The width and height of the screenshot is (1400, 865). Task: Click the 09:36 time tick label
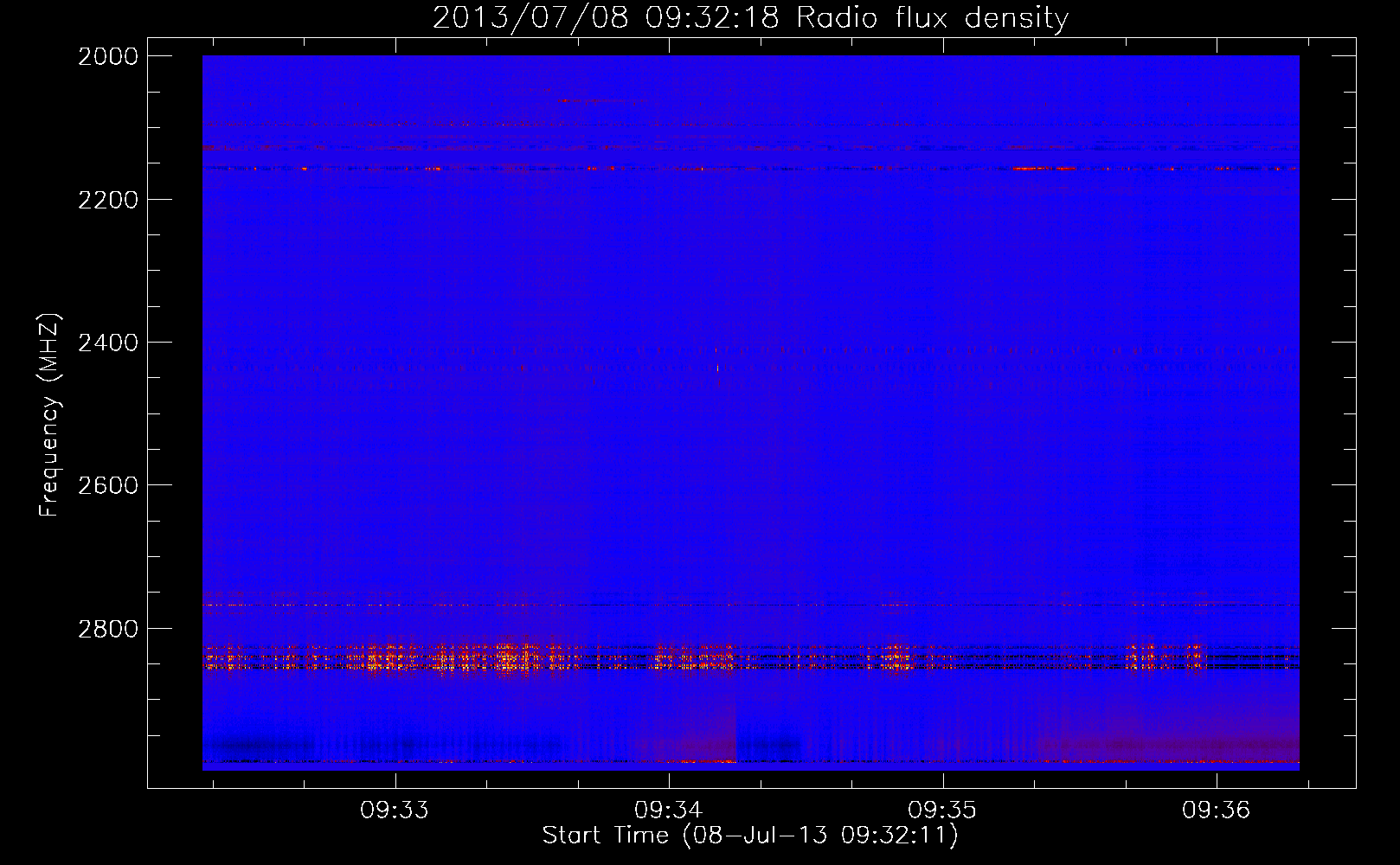pos(1217,810)
